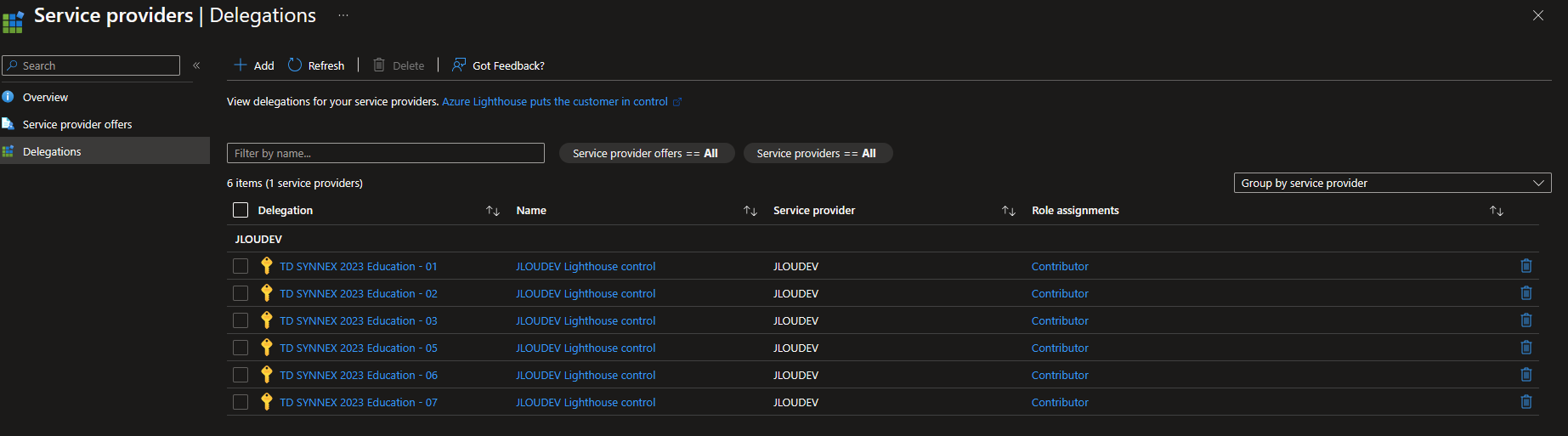
Task: Check the box for TD SYNNEX Education - 01
Action: click(x=241, y=266)
